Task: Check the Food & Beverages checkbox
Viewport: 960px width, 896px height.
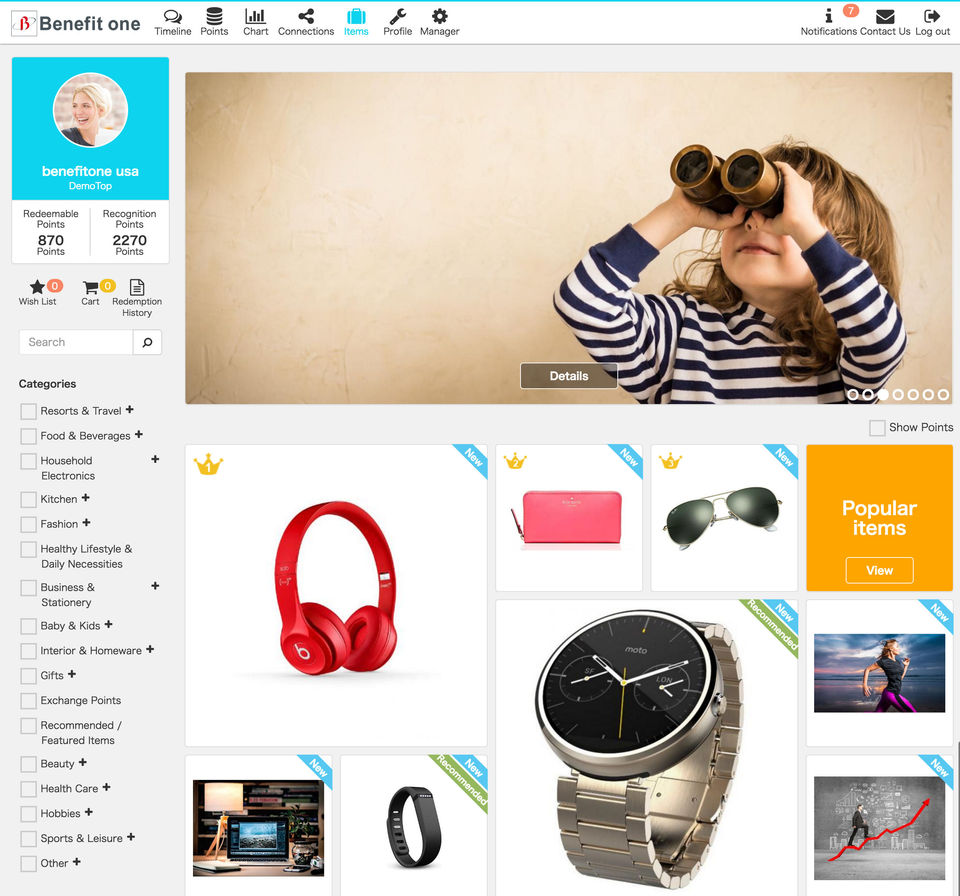Action: click(28, 436)
